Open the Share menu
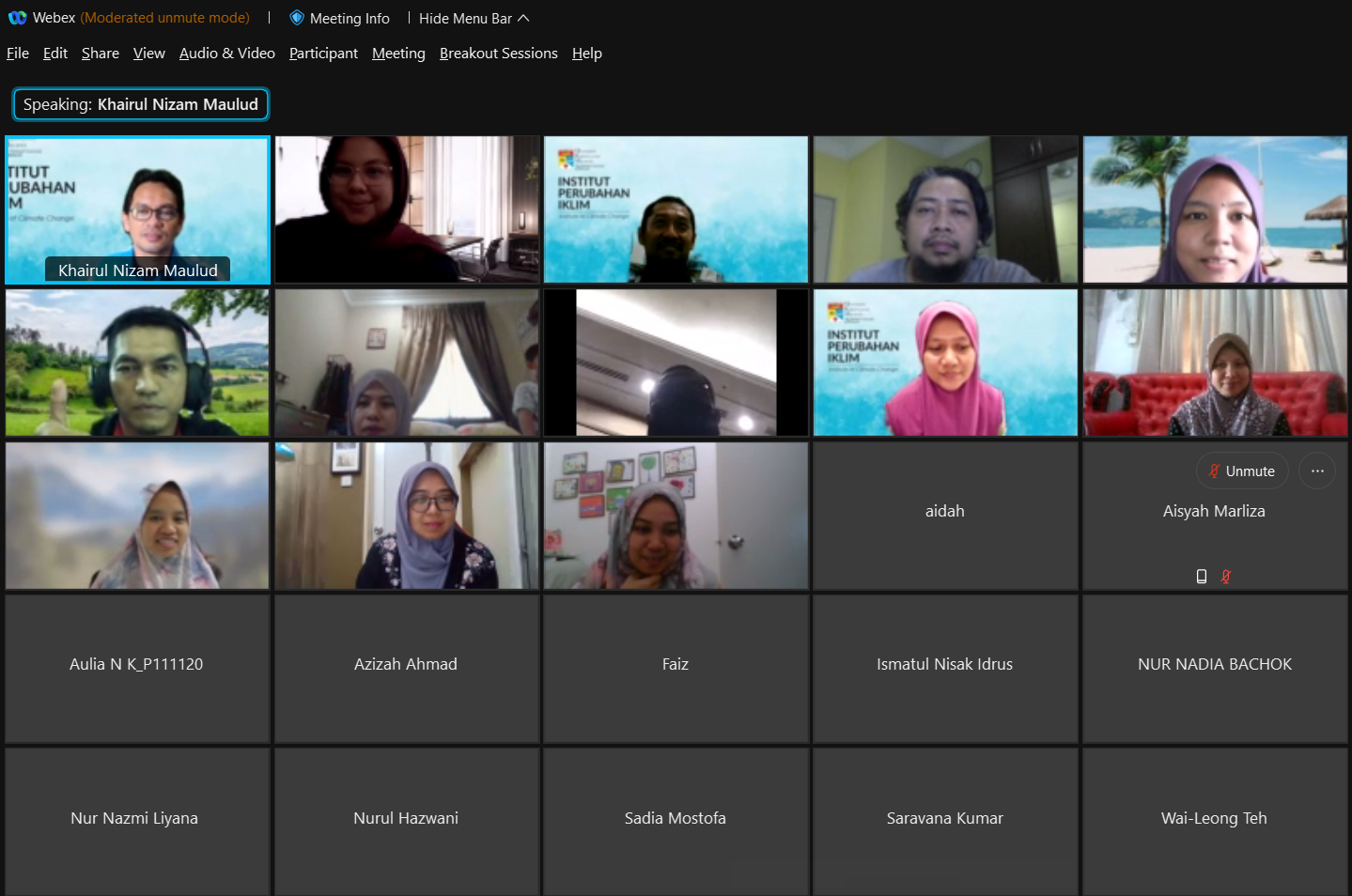1352x896 pixels. tap(100, 54)
